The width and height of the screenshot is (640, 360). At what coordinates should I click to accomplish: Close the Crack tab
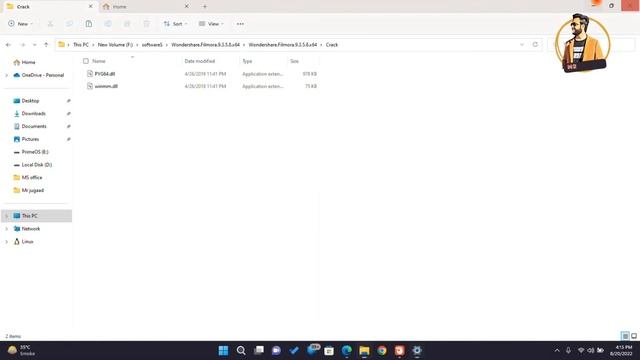tap(91, 7)
